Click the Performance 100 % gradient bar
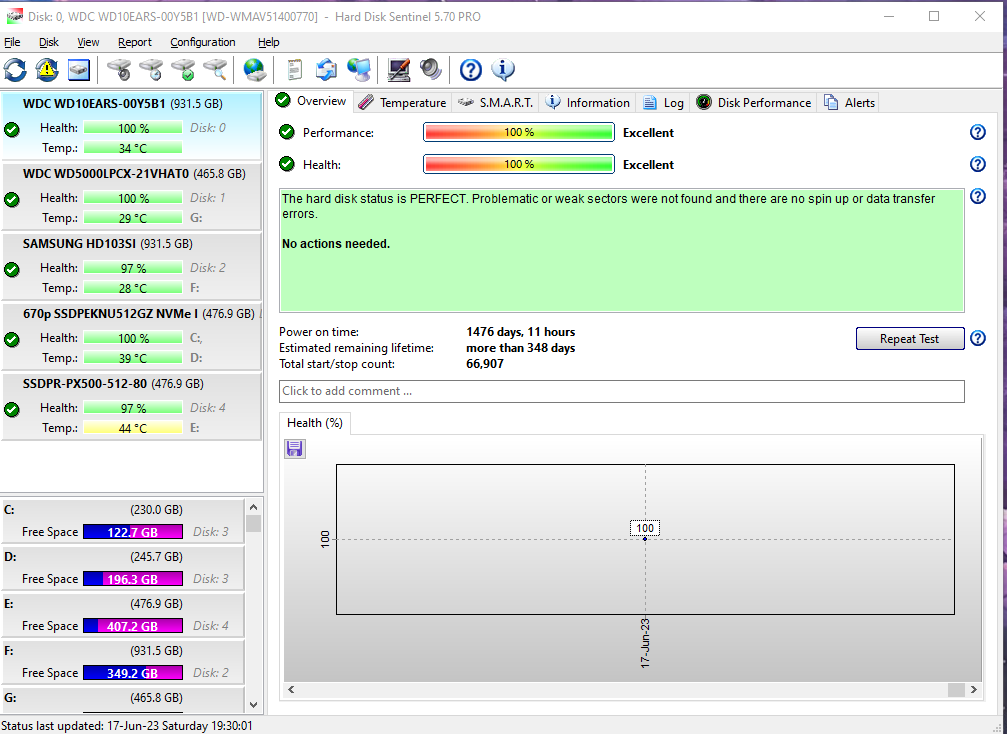 519,132
